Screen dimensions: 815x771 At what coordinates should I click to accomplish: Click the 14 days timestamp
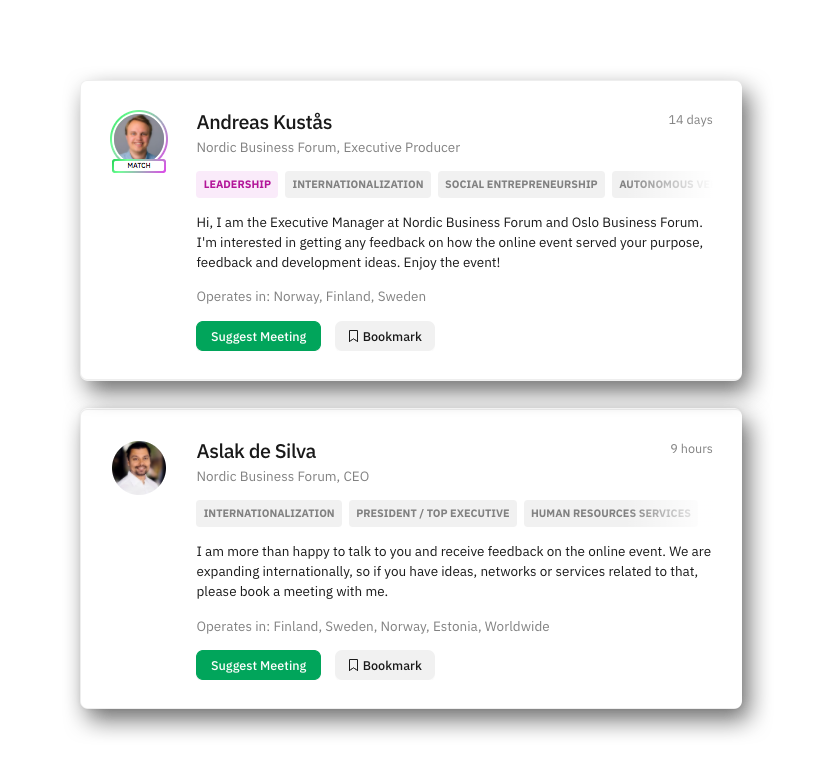[x=690, y=120]
